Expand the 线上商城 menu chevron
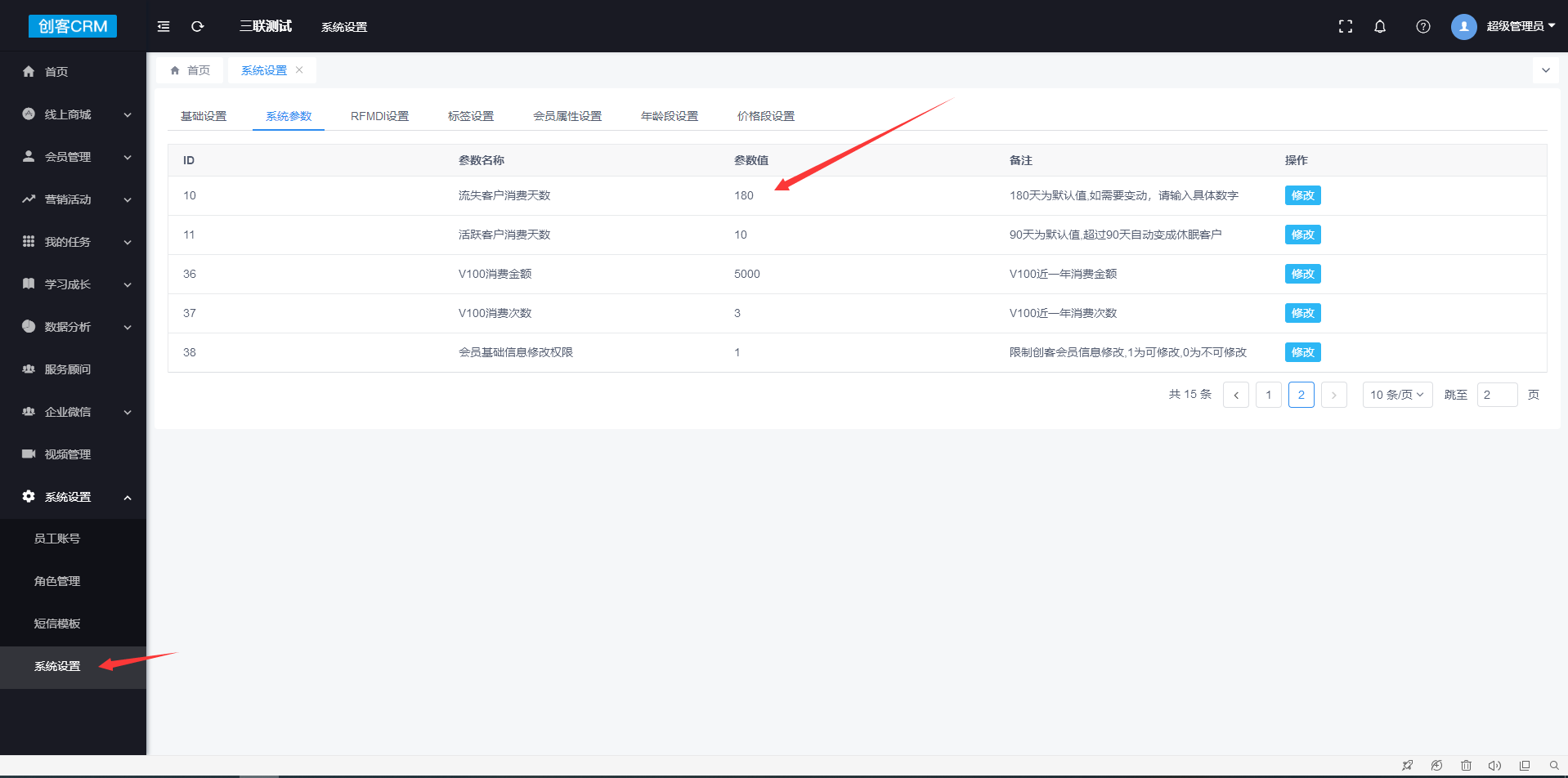Screen dimensions: 1568x778 tap(128, 115)
